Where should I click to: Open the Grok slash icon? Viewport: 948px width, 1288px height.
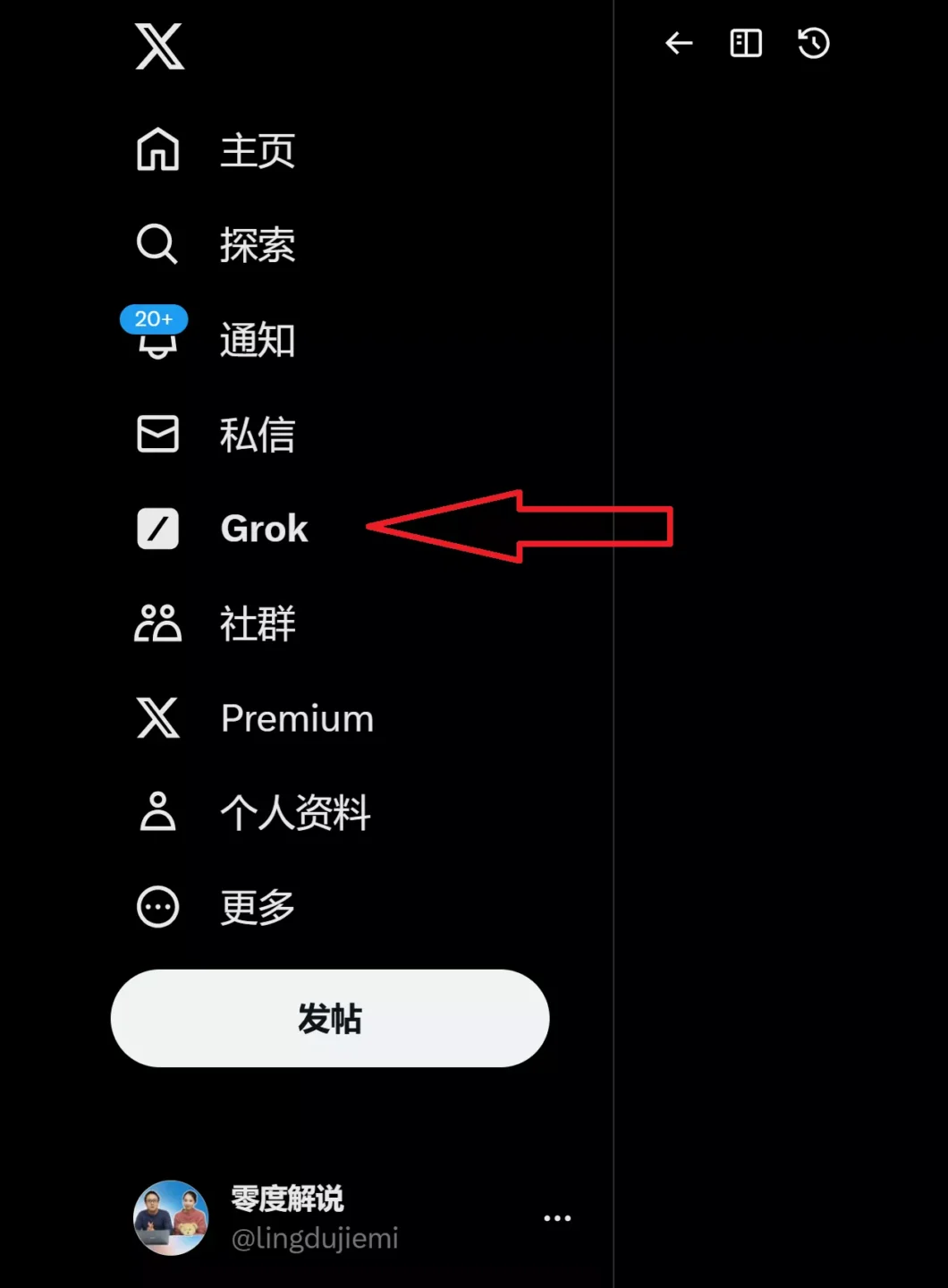[157, 529]
